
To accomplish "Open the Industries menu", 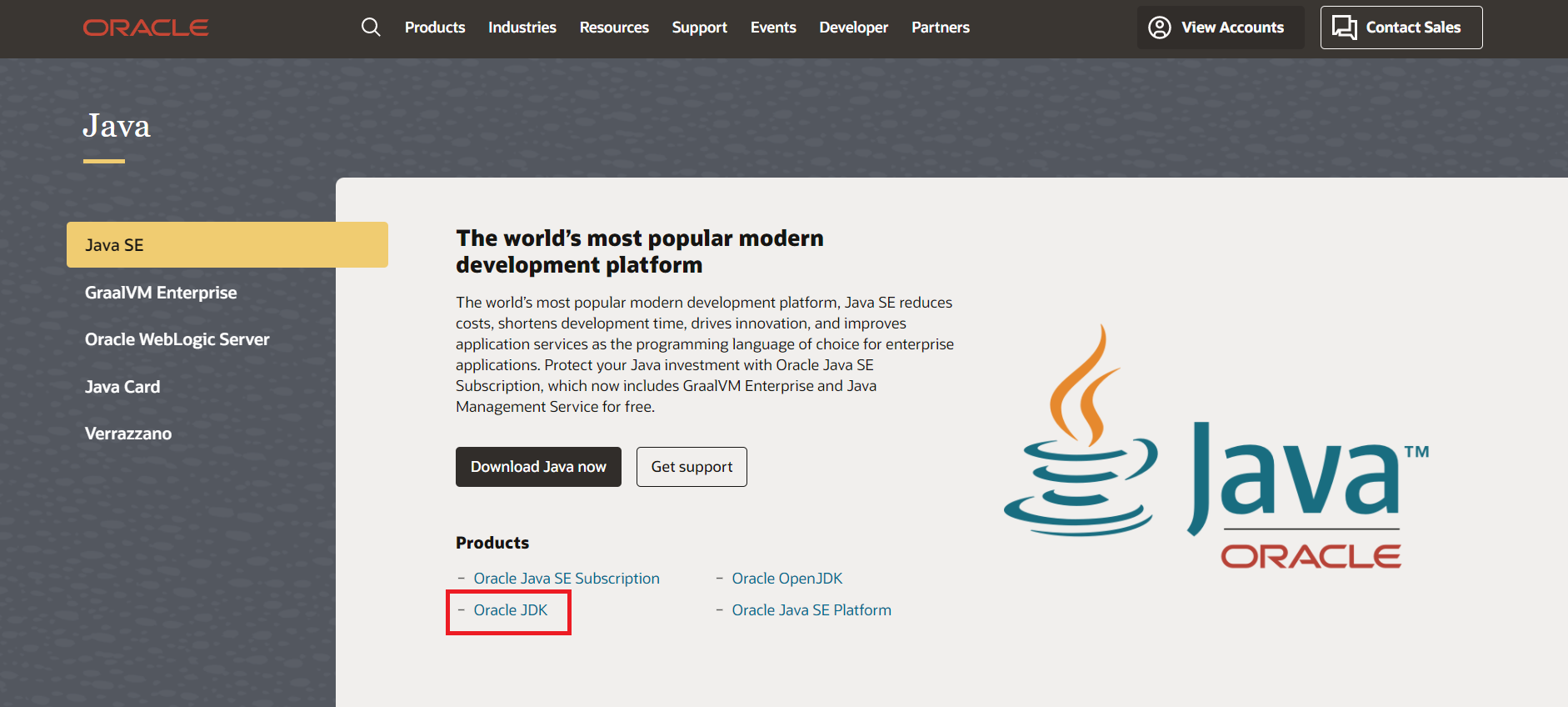I will (x=522, y=28).
